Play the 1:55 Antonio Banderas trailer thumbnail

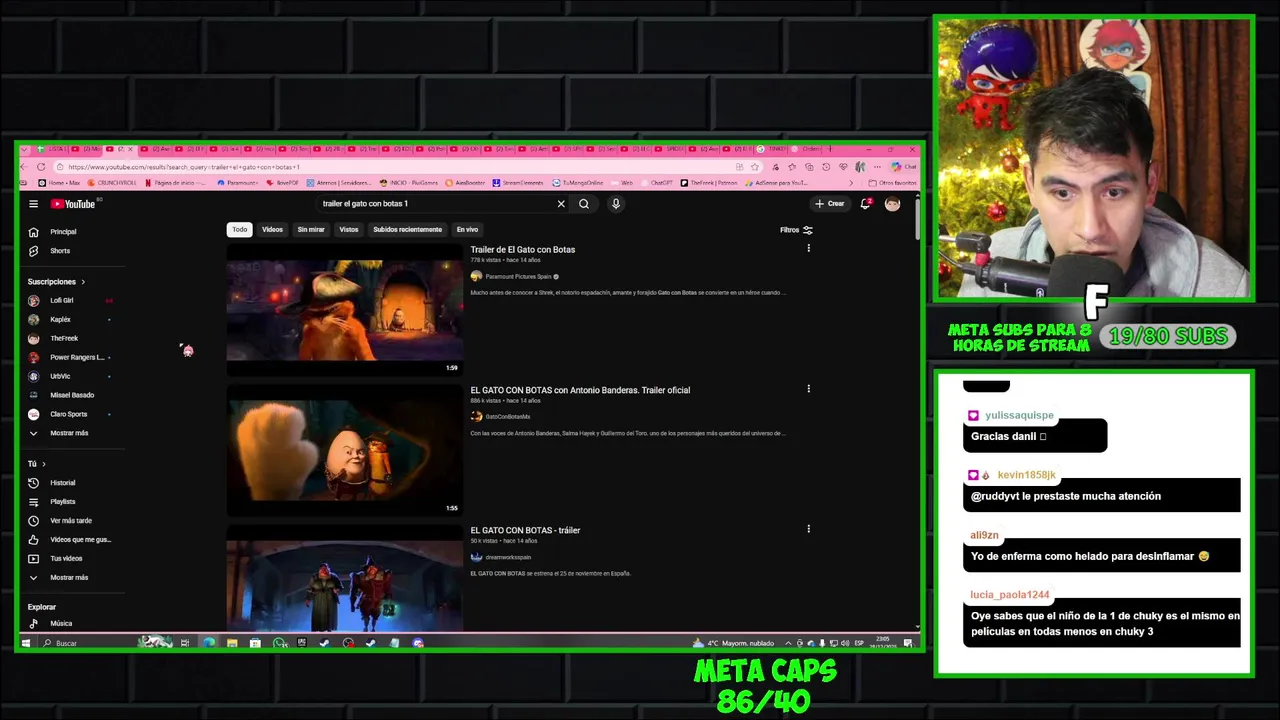click(x=344, y=452)
